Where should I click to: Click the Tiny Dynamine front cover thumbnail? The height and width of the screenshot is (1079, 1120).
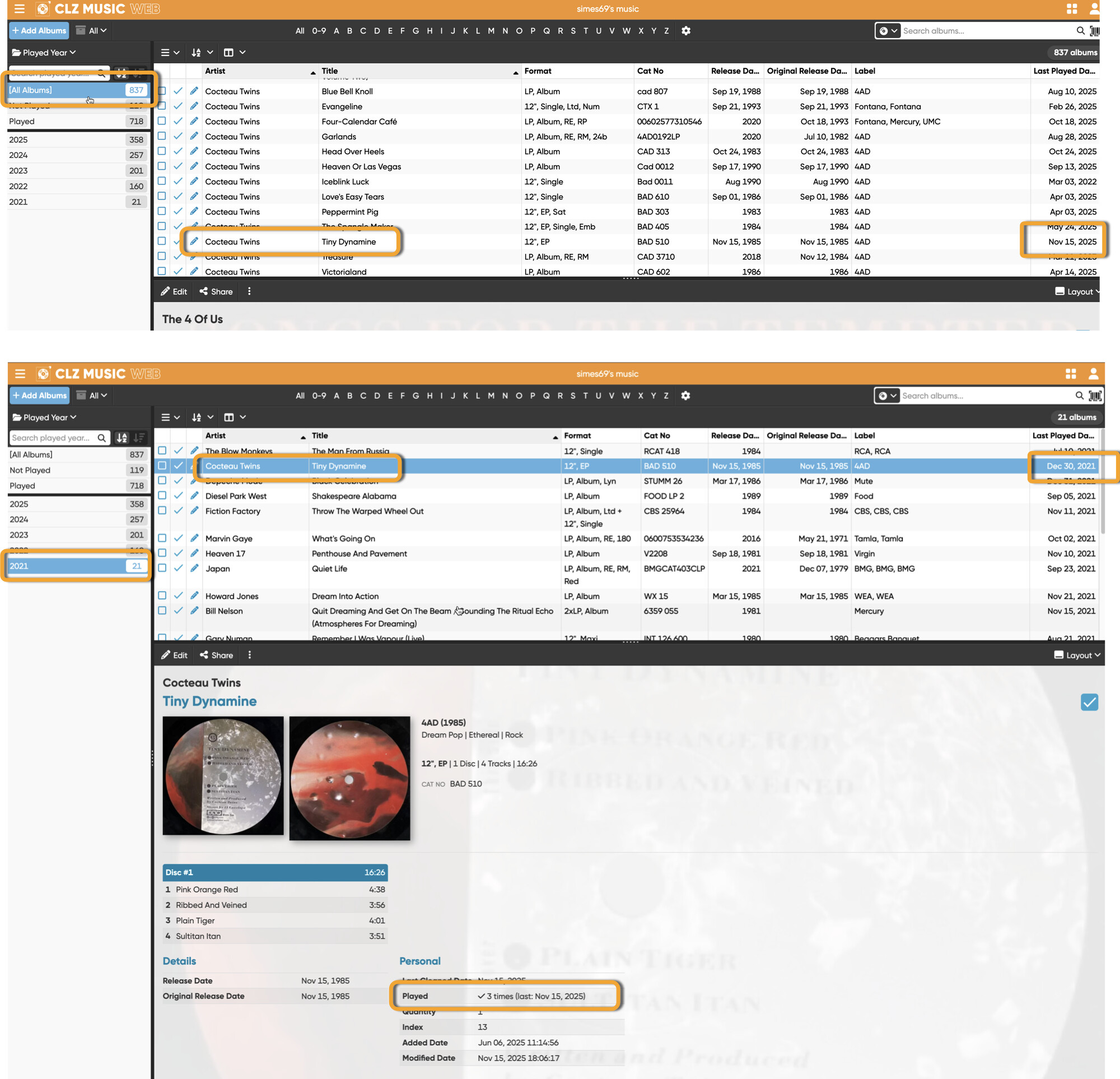click(223, 775)
